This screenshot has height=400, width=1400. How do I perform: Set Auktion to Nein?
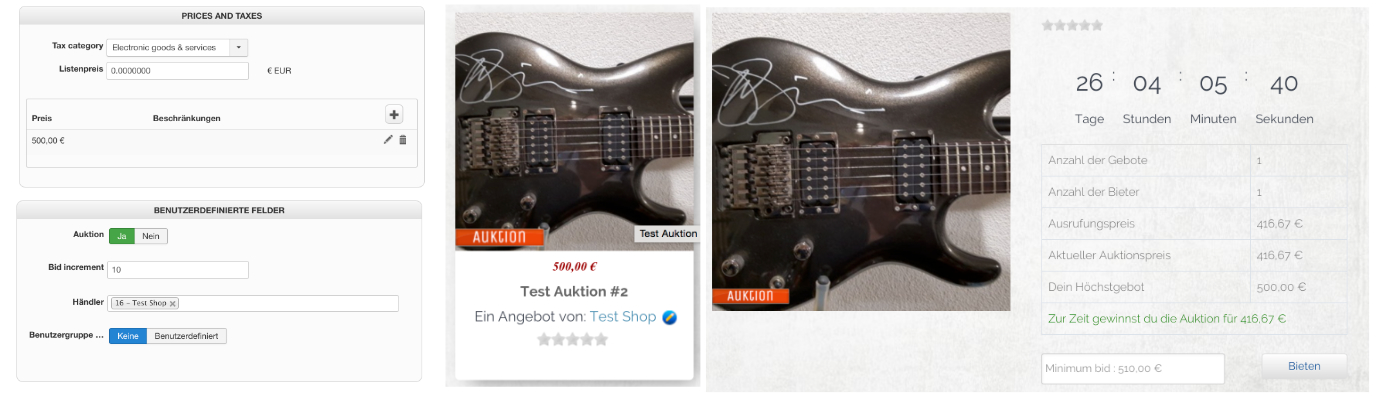pos(151,236)
